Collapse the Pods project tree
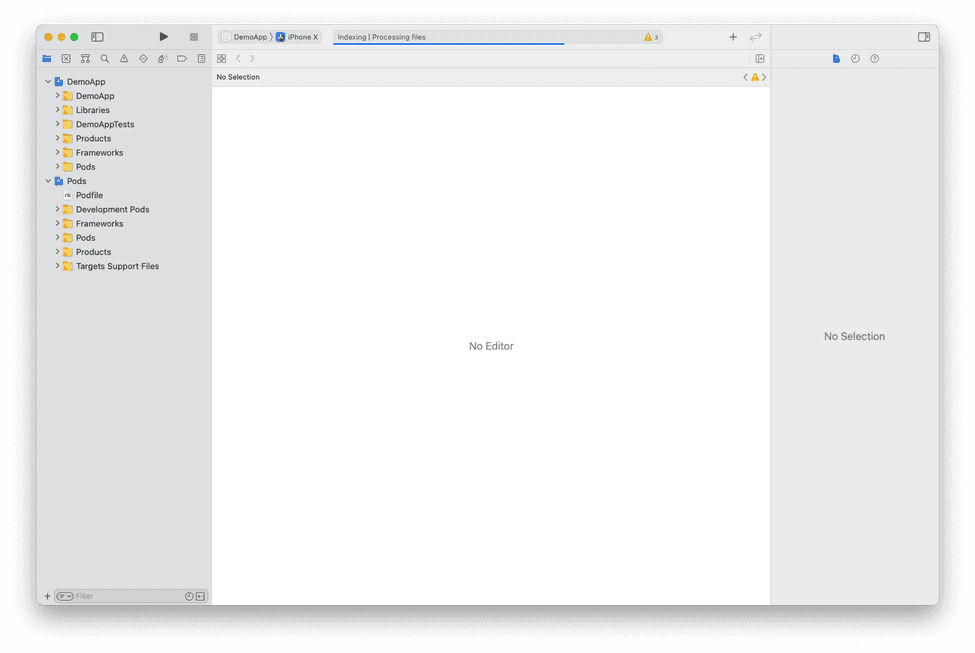 tap(47, 181)
